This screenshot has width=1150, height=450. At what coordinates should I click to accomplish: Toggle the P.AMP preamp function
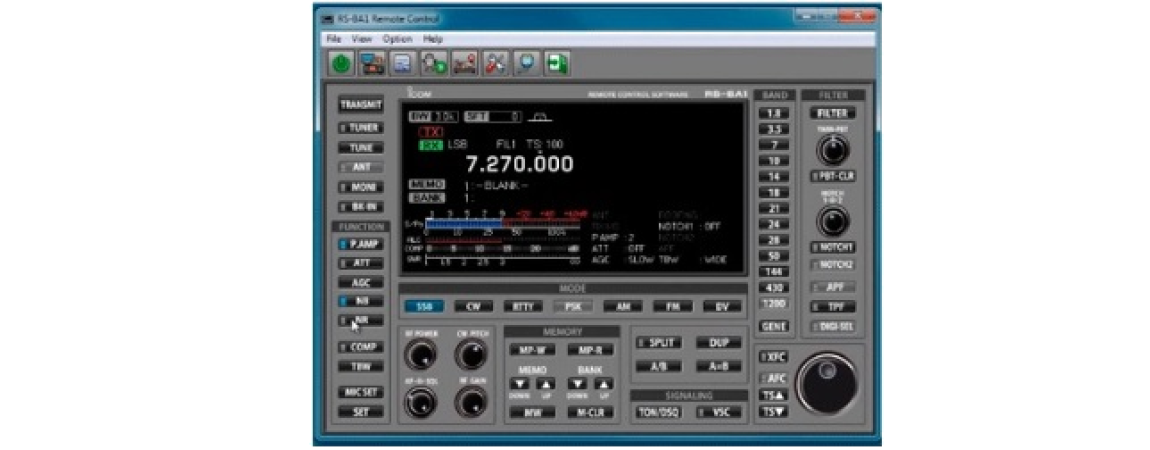click(361, 244)
